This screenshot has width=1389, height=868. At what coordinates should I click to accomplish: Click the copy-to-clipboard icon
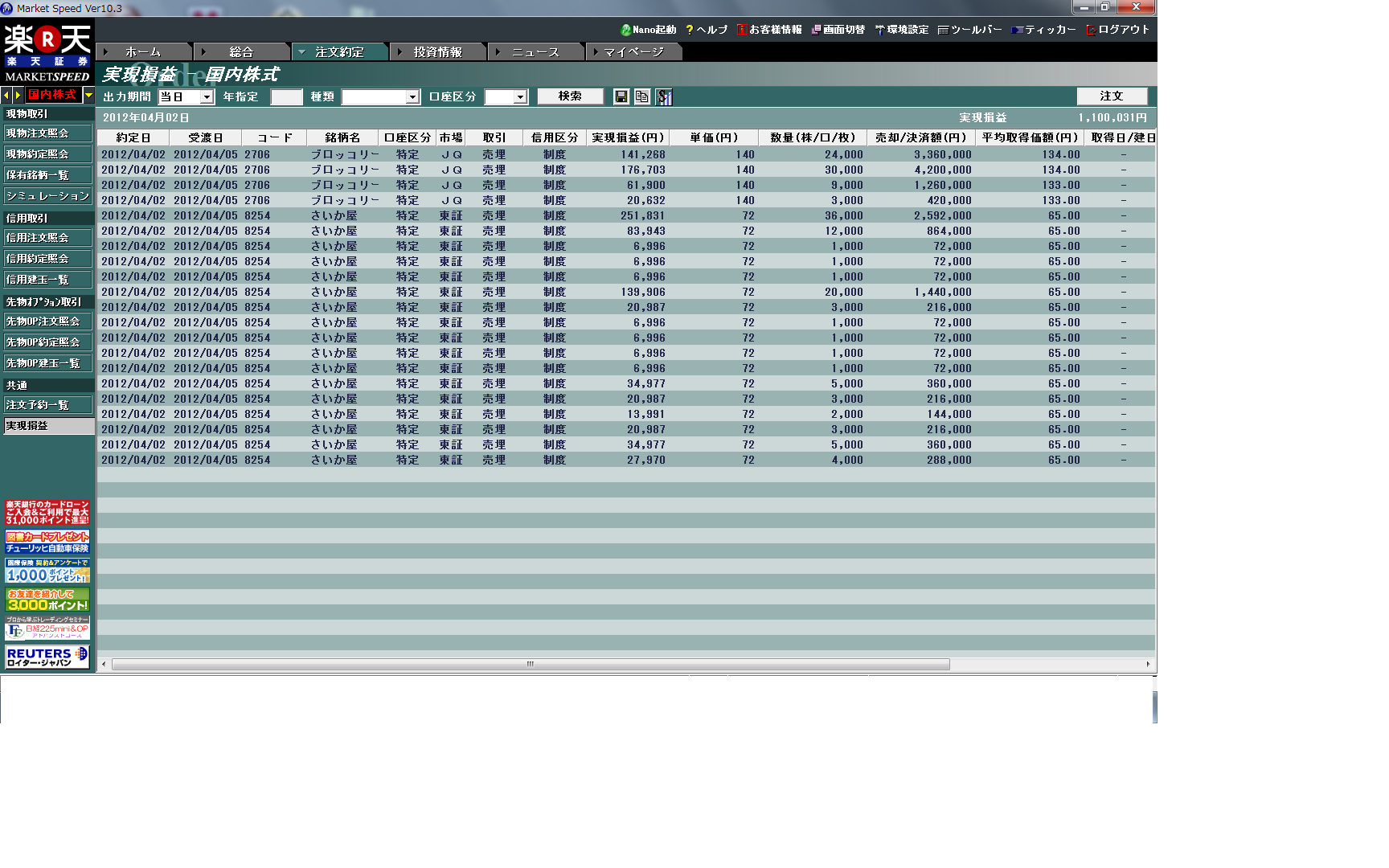642,96
